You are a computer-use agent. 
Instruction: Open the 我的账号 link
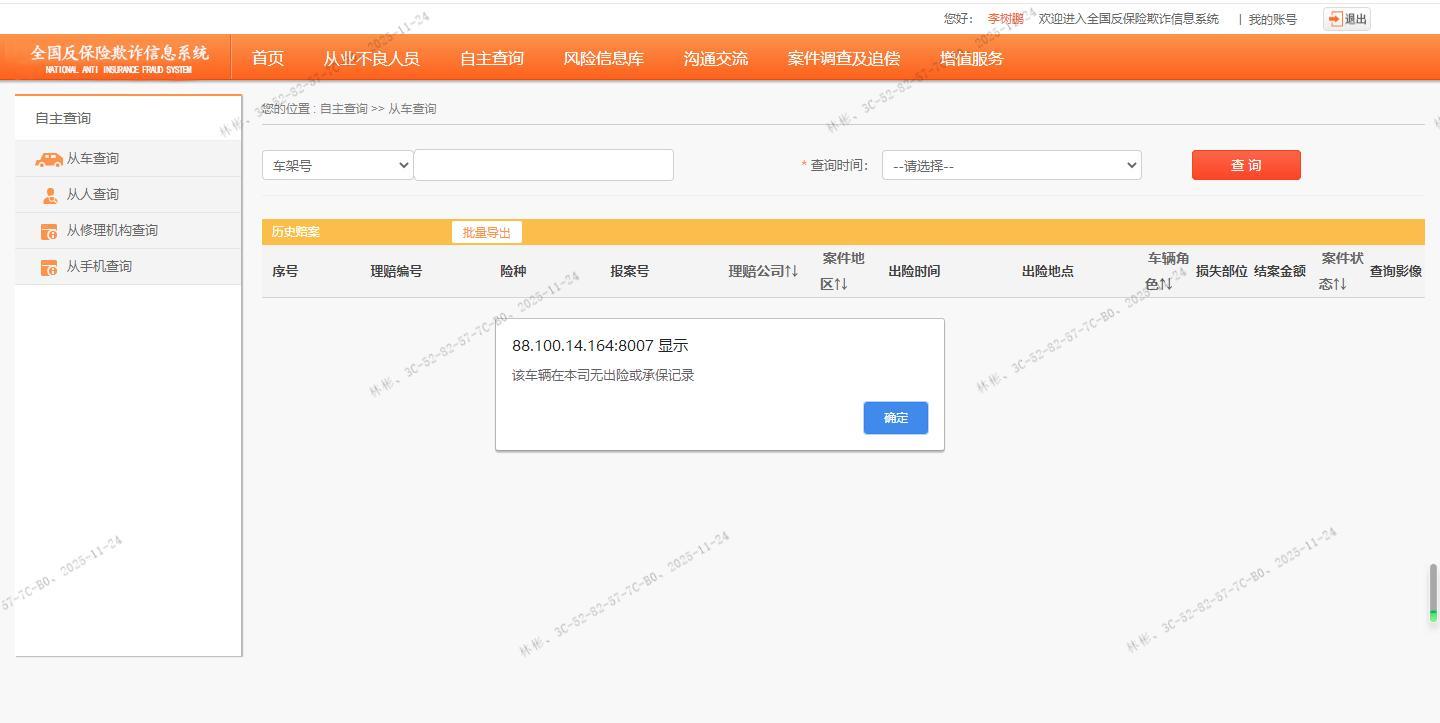pos(1272,19)
